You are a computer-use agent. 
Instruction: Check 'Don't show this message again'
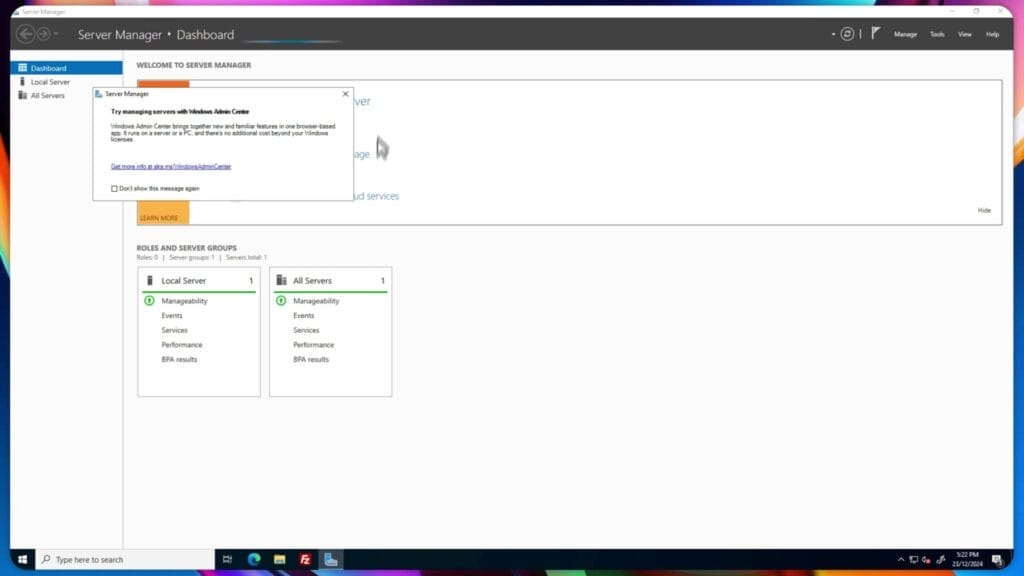pyautogui.click(x=112, y=188)
